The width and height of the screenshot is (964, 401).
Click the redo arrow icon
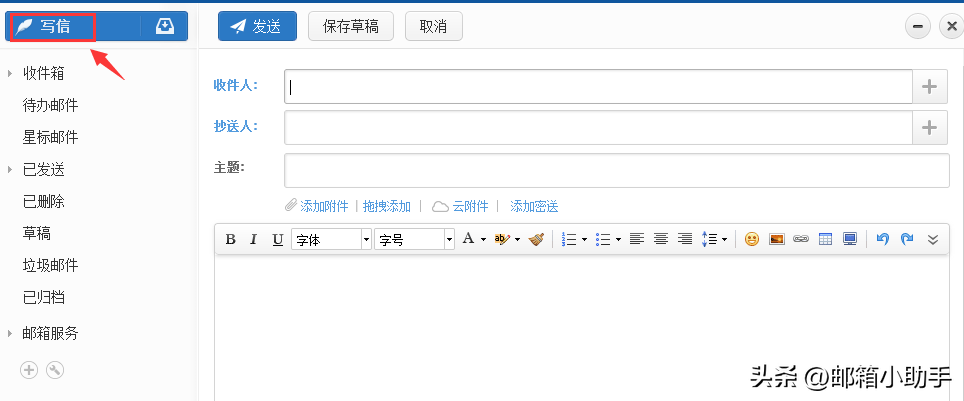(x=907, y=239)
